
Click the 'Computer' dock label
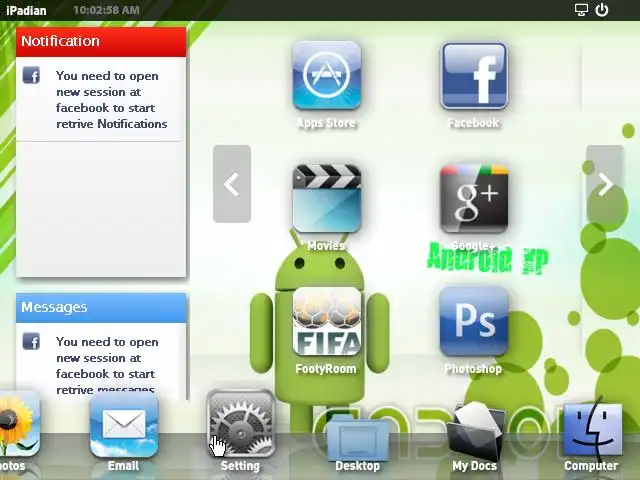591,466
